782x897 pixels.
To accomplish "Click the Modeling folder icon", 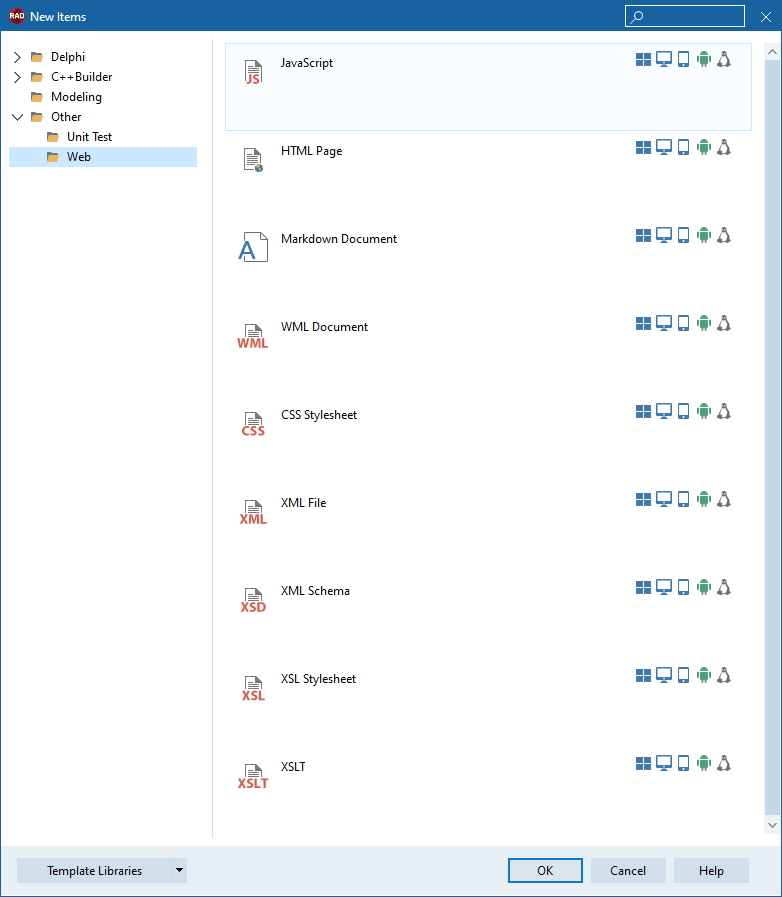I will coord(37,97).
